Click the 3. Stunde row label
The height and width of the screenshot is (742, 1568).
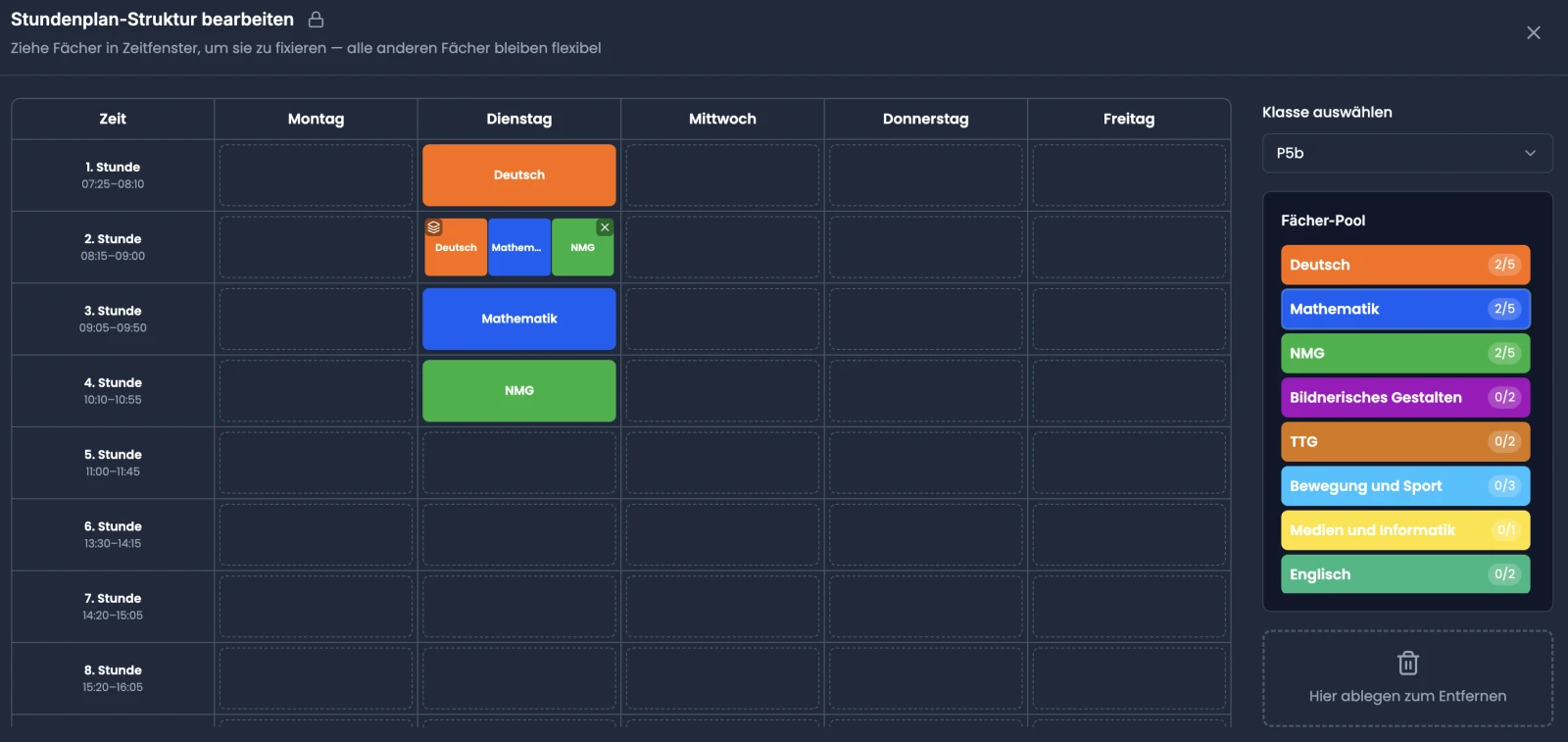click(113, 311)
